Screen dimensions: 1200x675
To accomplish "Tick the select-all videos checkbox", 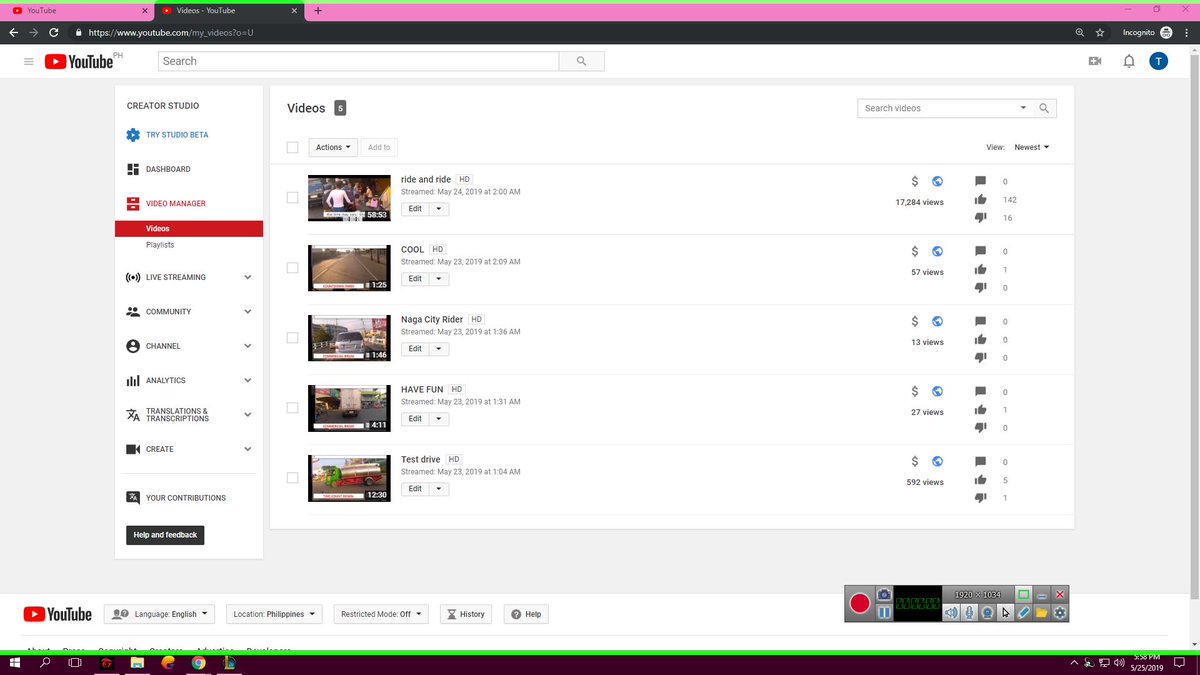I will [x=292, y=147].
